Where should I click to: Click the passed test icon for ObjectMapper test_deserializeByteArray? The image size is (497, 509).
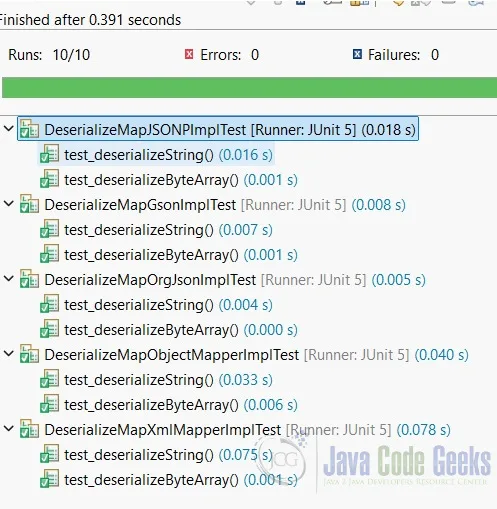tap(49, 404)
